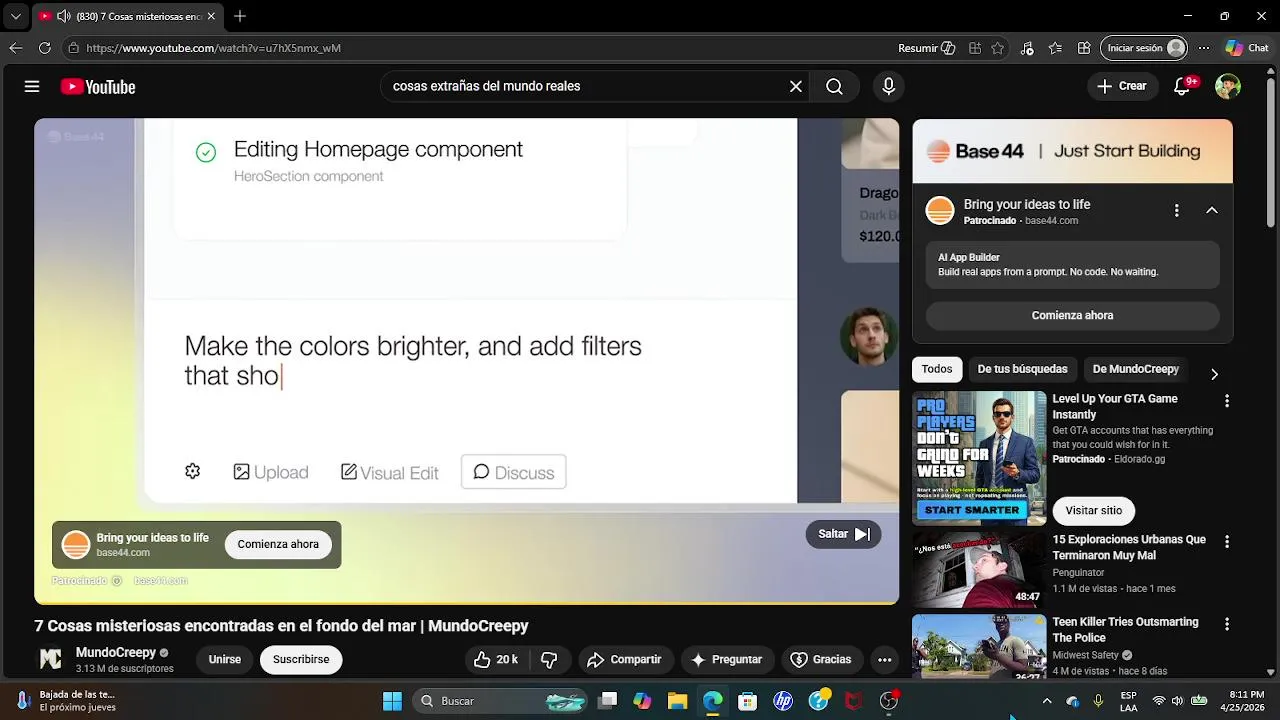Open HP app from taskbar

tap(783, 701)
